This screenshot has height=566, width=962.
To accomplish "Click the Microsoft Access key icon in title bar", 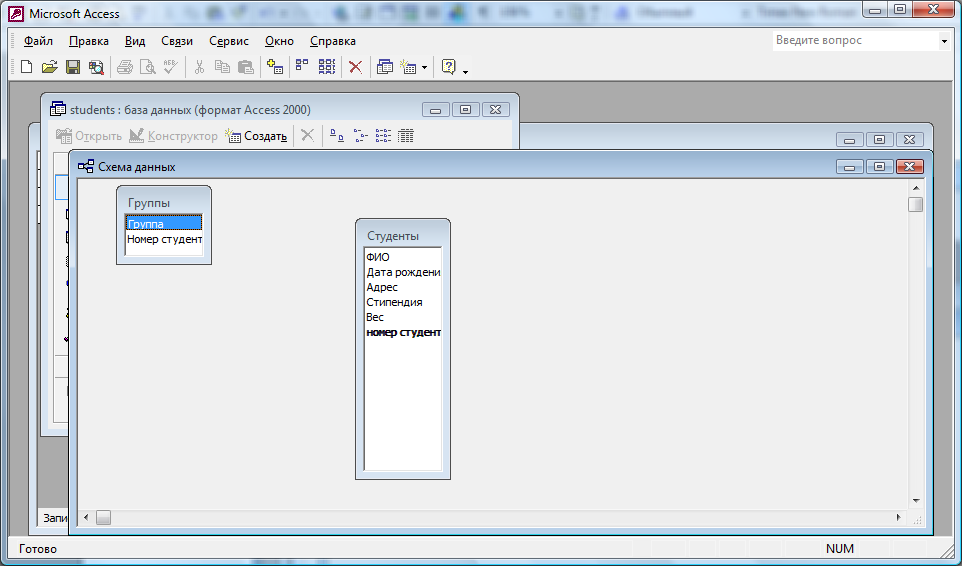I will click(x=17, y=13).
